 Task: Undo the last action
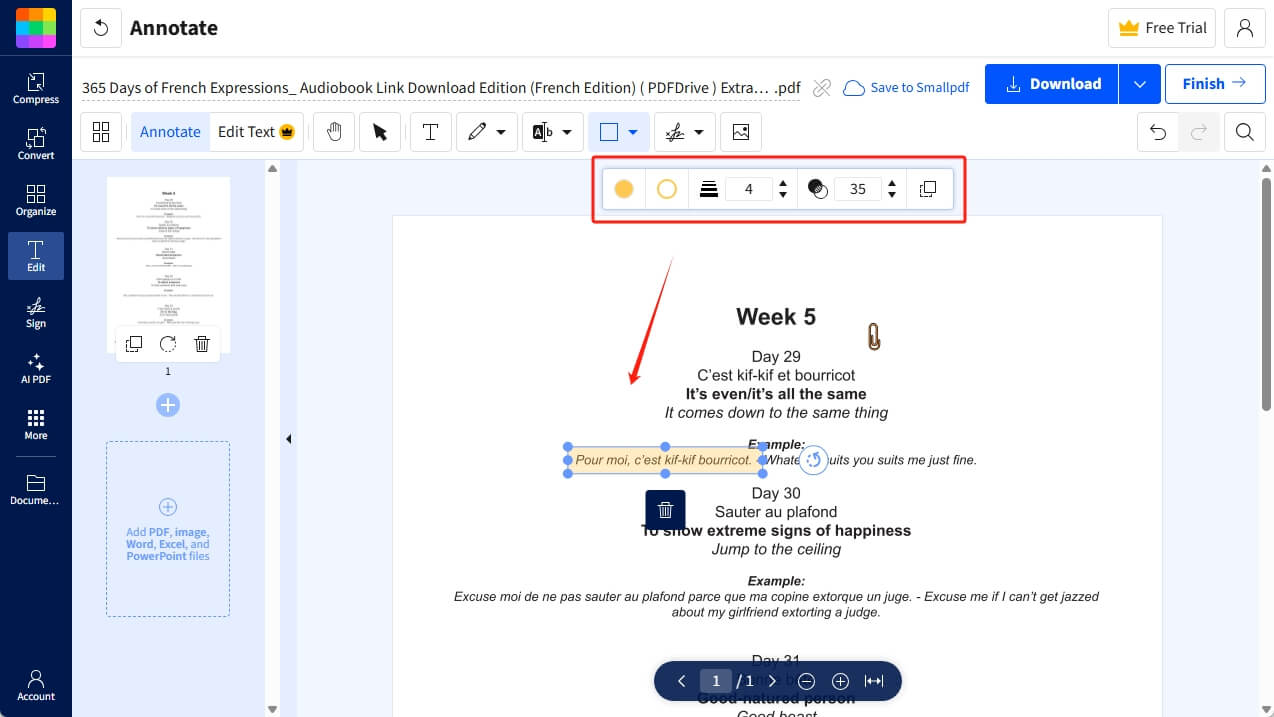point(1157,131)
